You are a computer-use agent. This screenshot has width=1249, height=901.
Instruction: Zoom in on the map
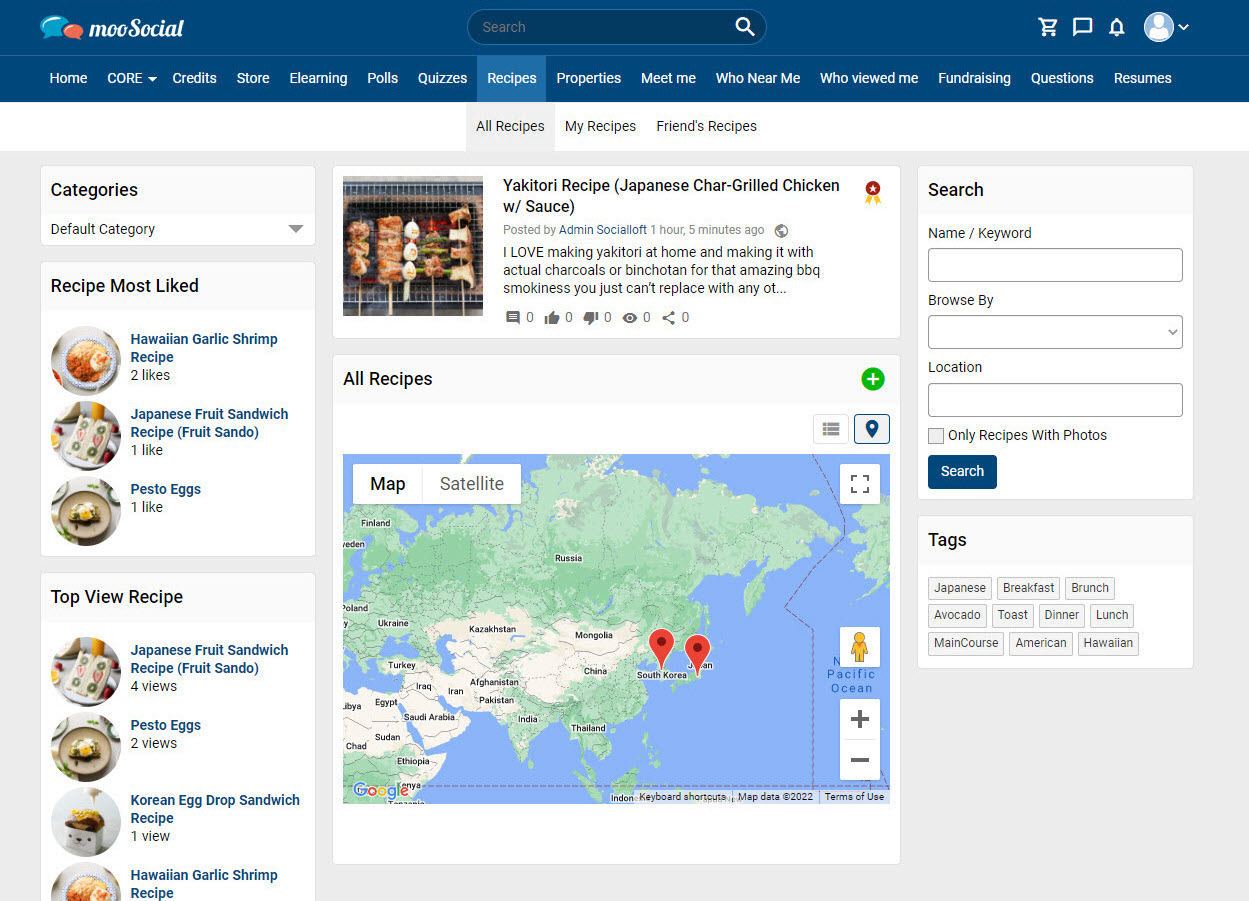pyautogui.click(x=860, y=719)
